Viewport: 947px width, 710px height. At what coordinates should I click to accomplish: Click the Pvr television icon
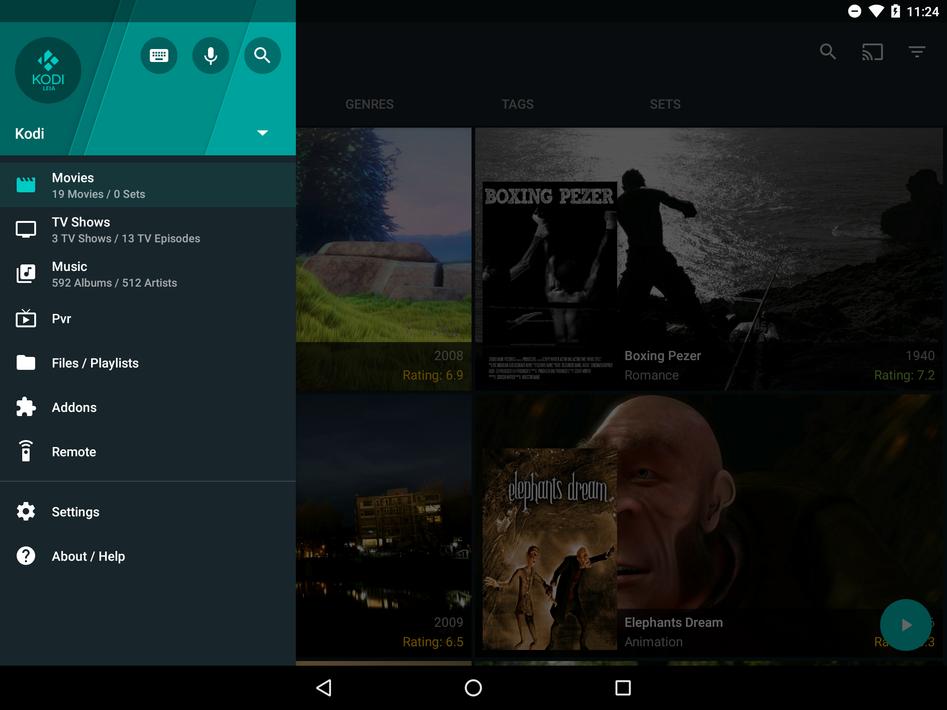click(x=26, y=318)
